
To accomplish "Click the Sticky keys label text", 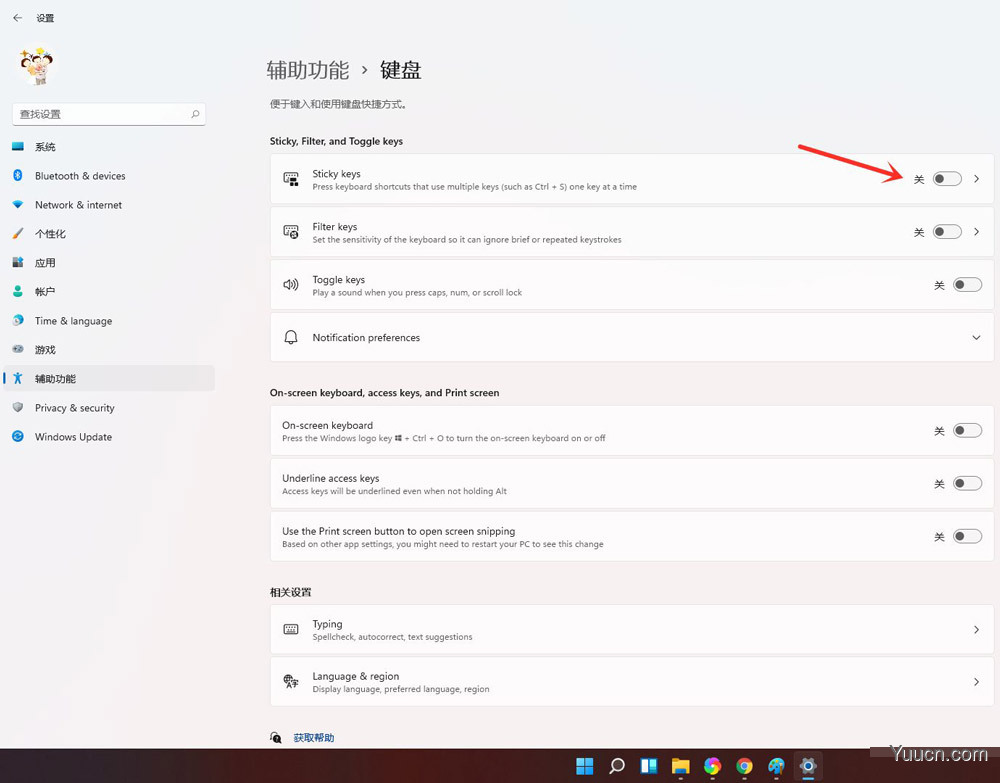I will (336, 173).
